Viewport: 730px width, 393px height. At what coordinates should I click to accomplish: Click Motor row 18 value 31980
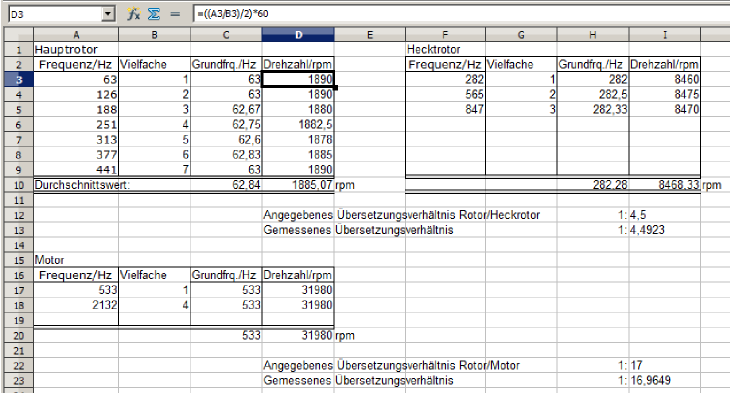pyautogui.click(x=298, y=305)
